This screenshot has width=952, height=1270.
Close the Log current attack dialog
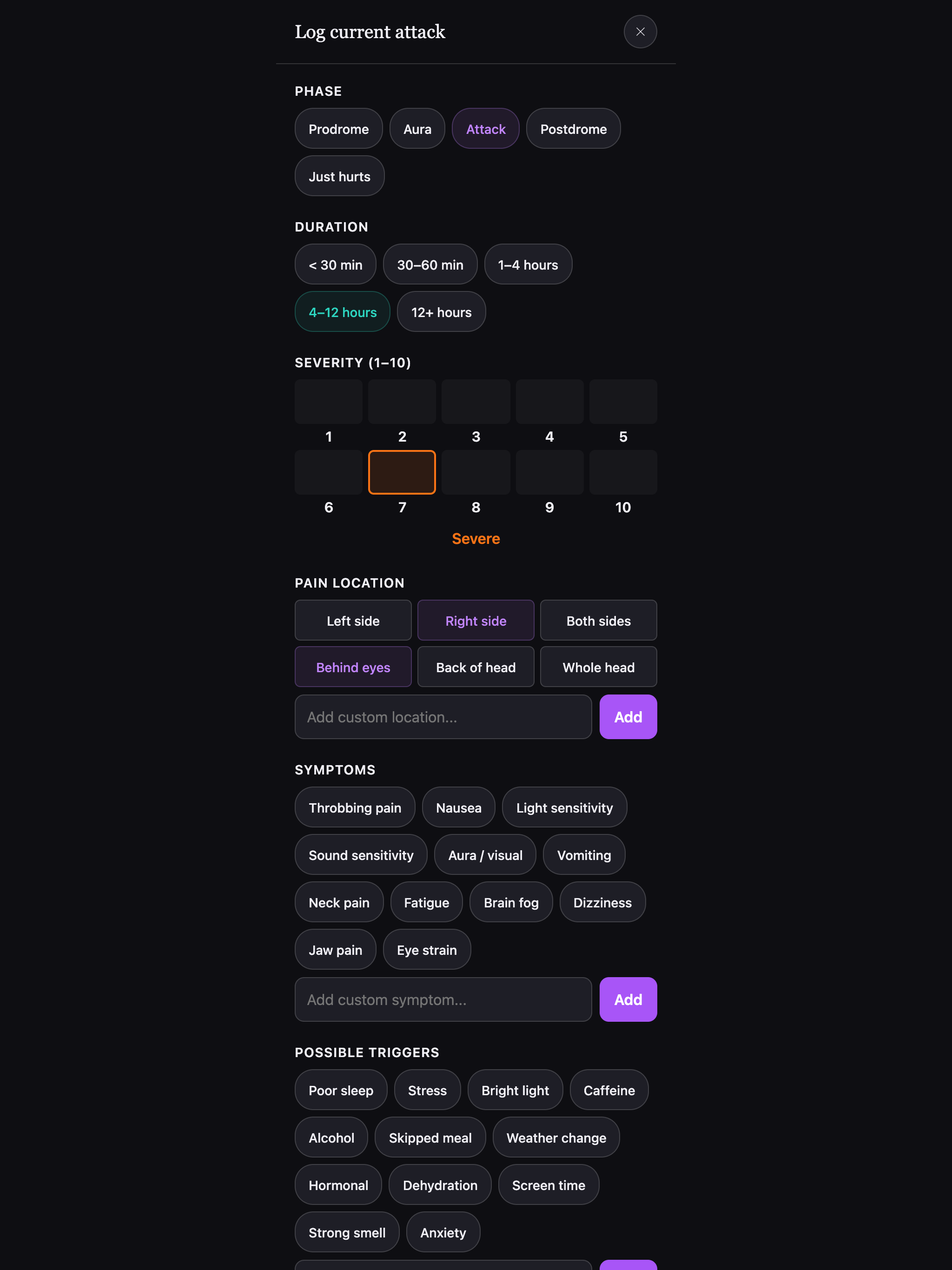pyautogui.click(x=640, y=32)
